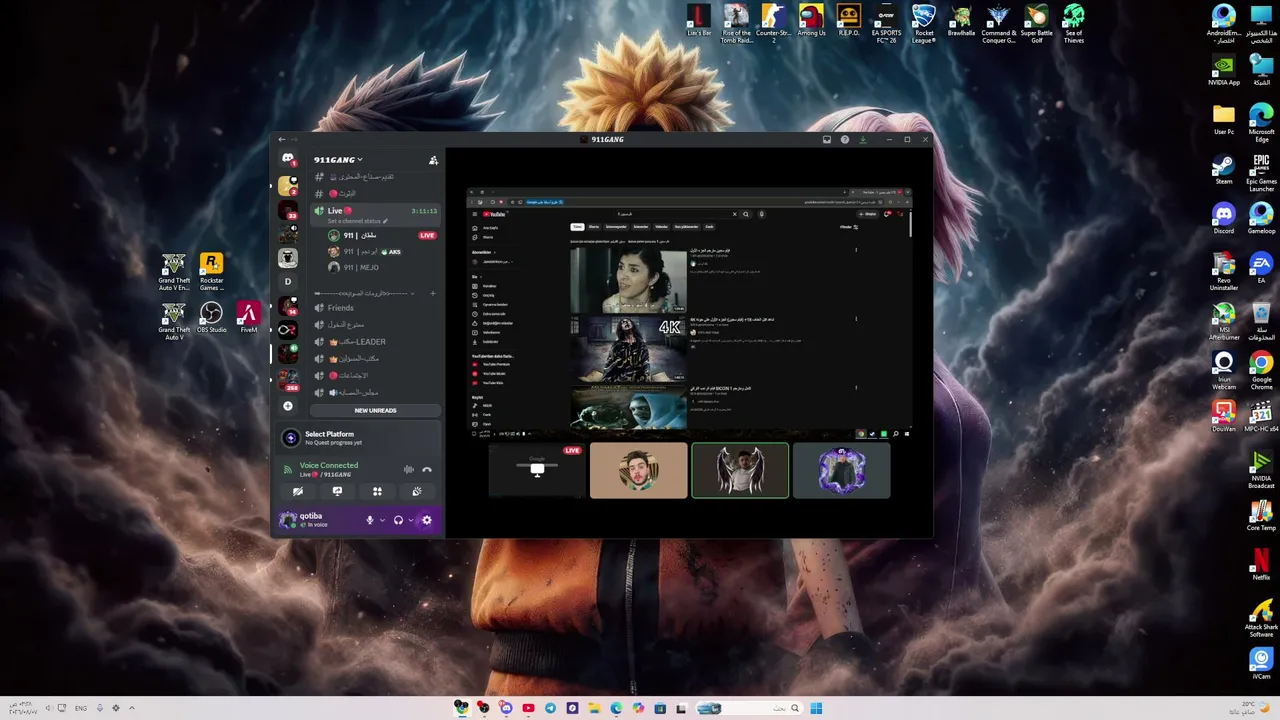Open Netflix desktop shortcut

click(1261, 563)
